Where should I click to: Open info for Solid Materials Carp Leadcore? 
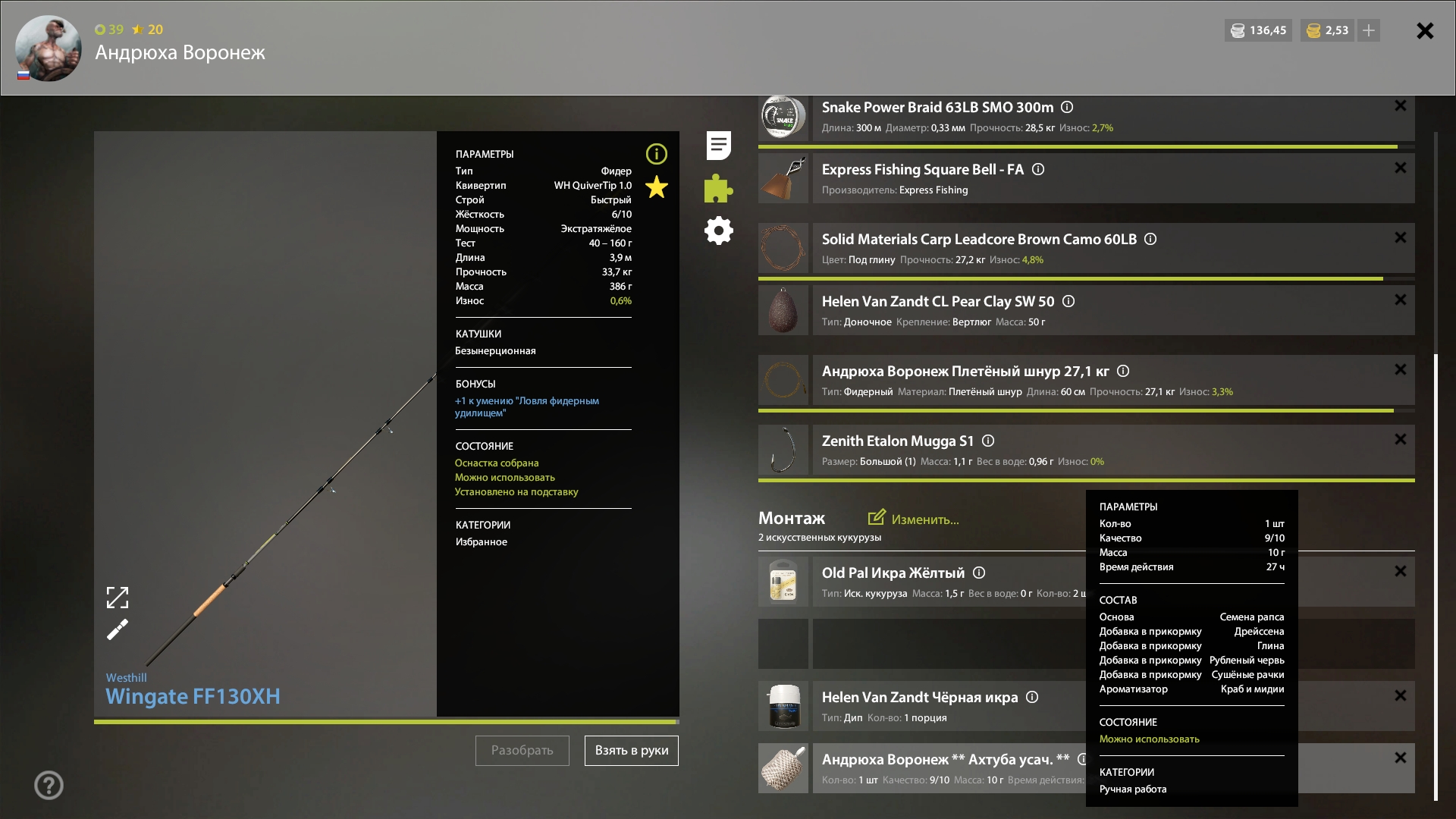click(x=1150, y=239)
